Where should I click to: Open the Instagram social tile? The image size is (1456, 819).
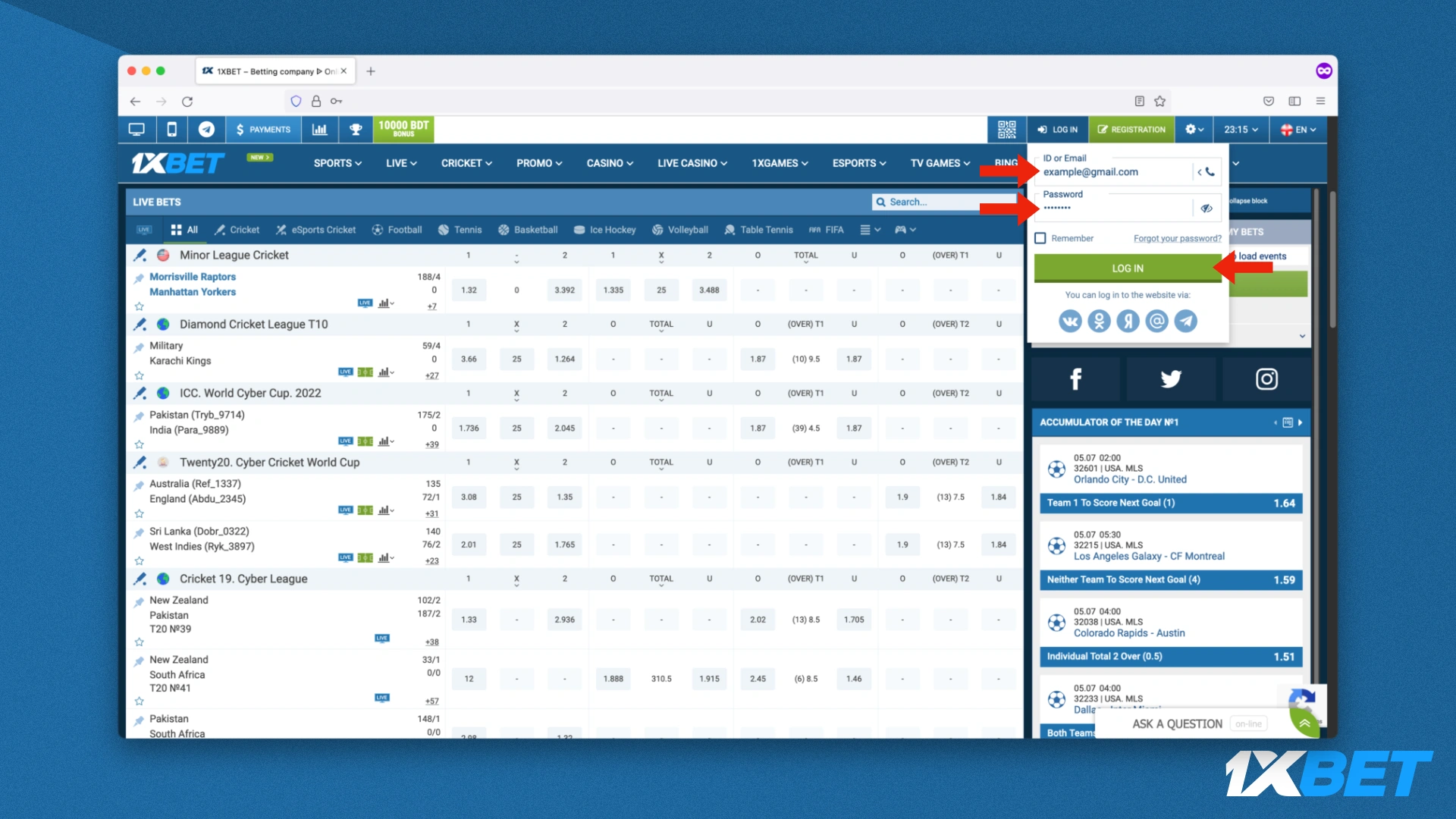point(1266,378)
